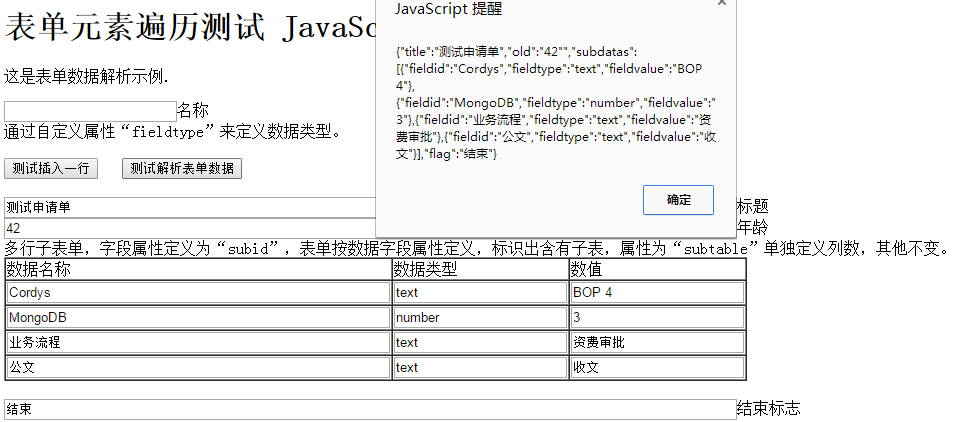Image resolution: width=955 pixels, height=422 pixels.
Task: Click the 多行子表单 subtable description line
Action: click(476, 248)
